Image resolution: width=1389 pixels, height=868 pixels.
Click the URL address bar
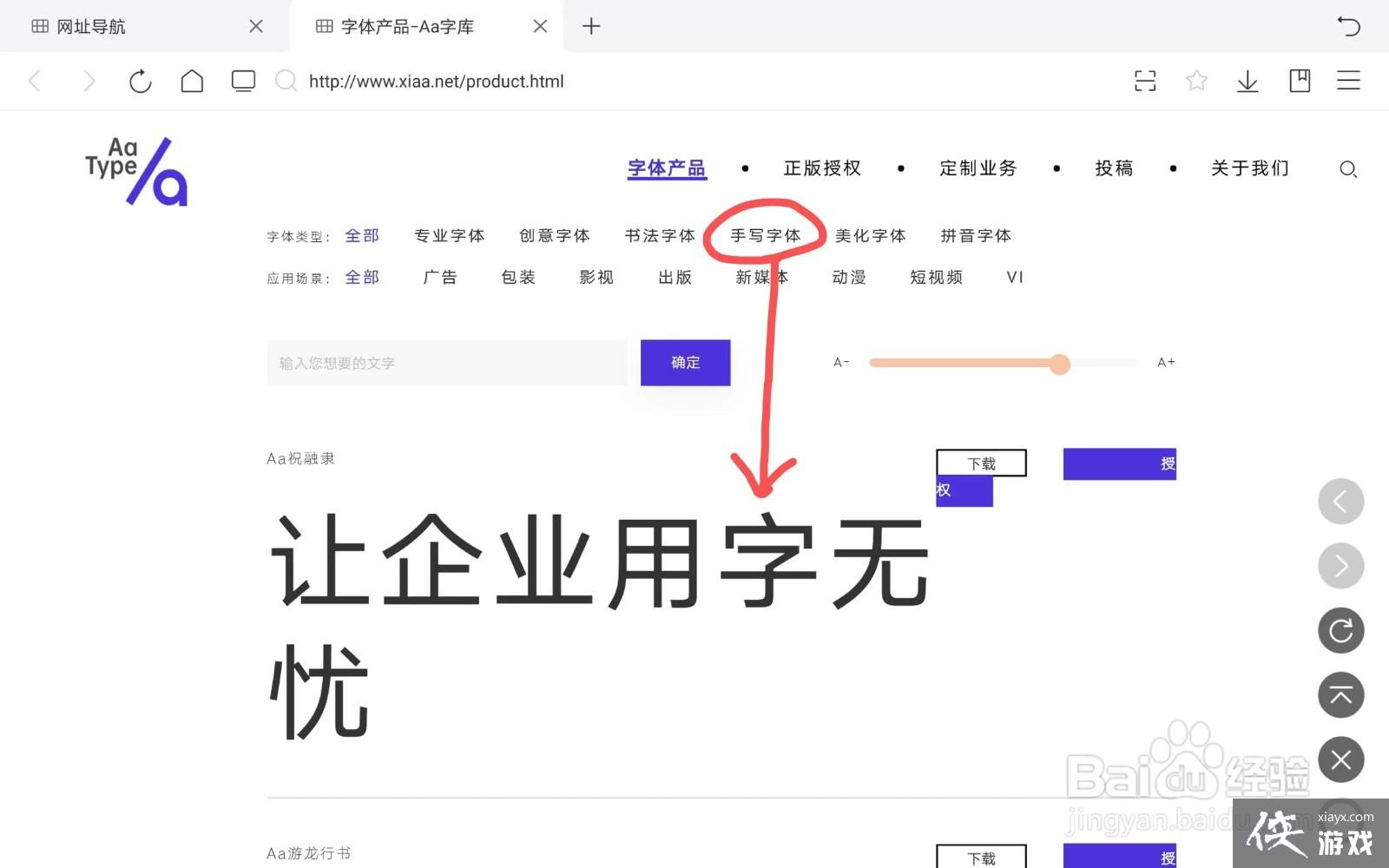point(437,82)
